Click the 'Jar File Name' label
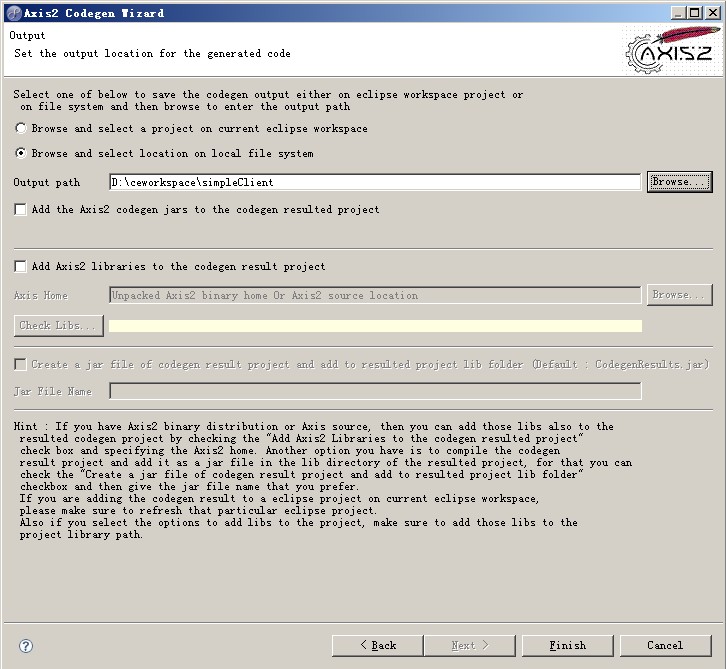 click(53, 392)
